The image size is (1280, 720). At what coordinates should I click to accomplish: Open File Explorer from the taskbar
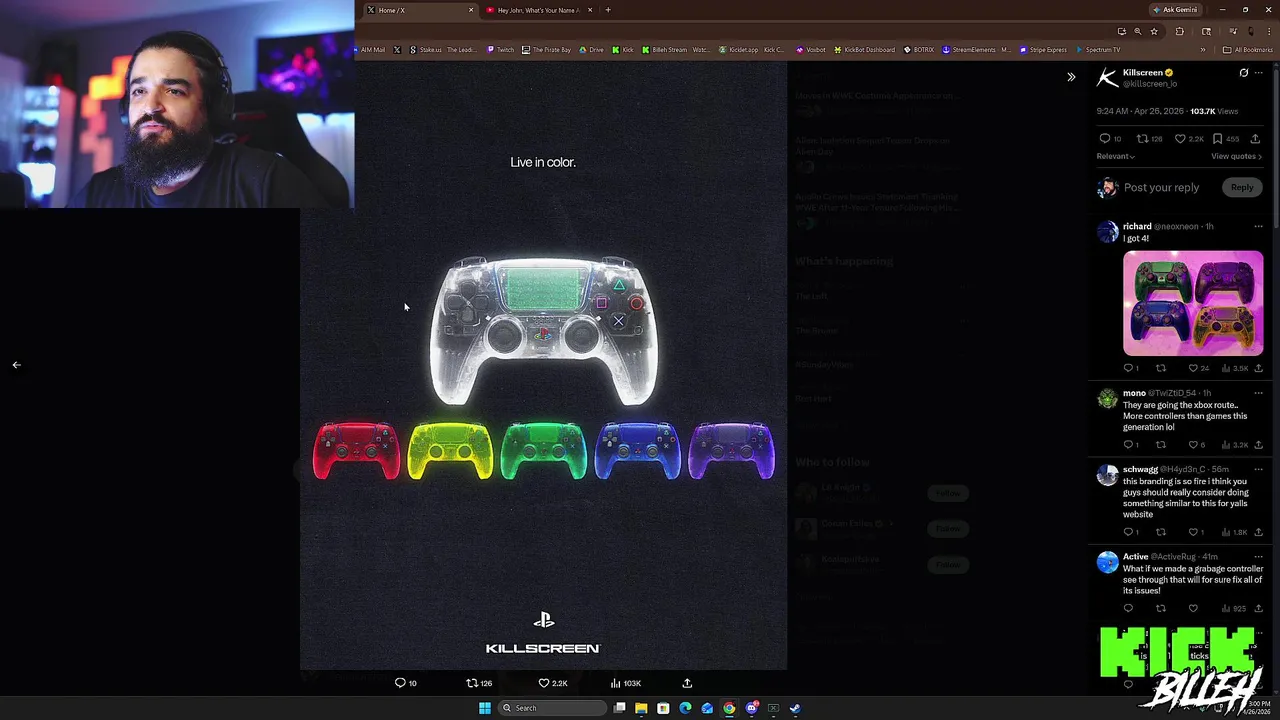641,708
